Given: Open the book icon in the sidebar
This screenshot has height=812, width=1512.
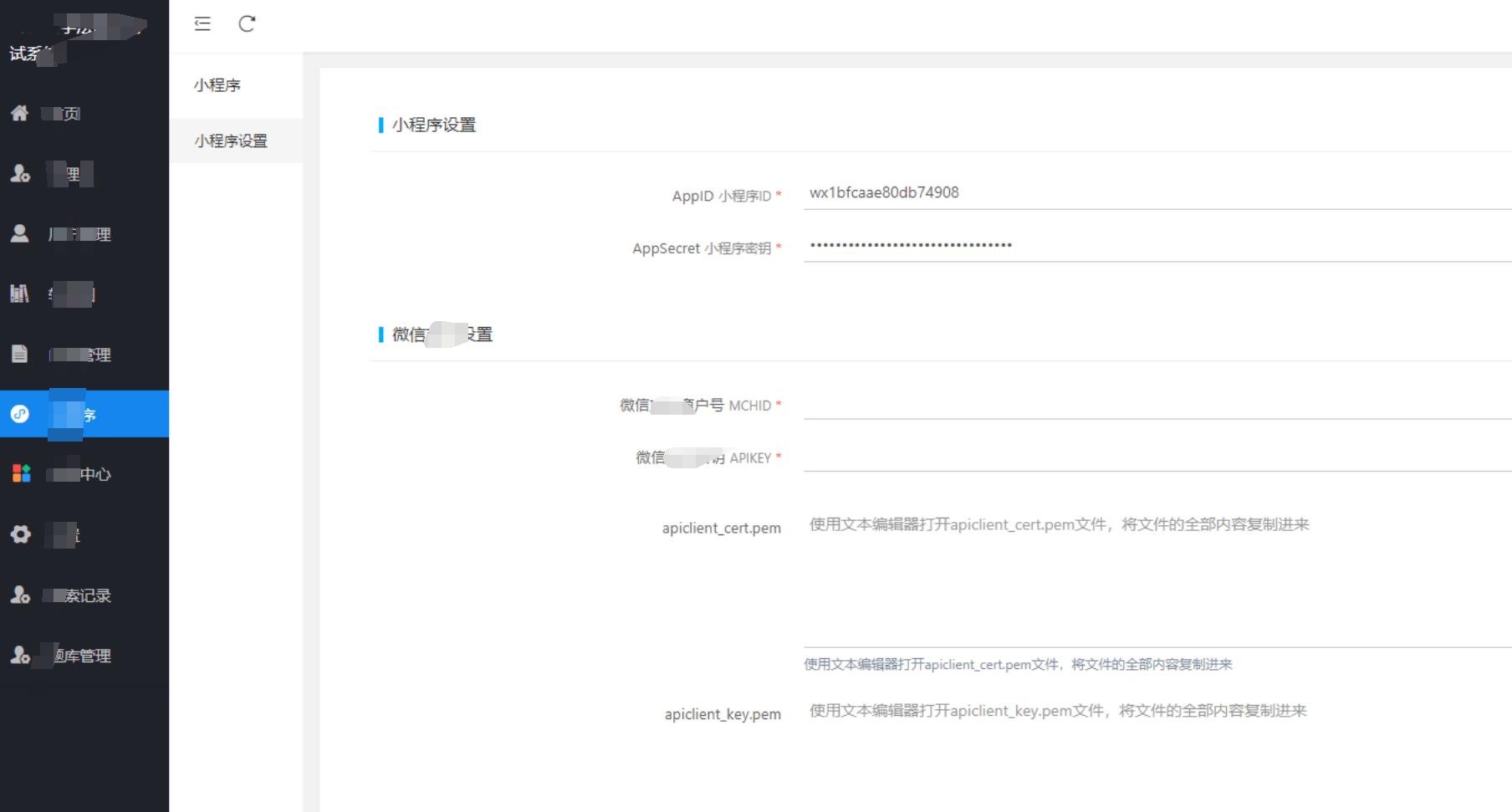Looking at the screenshot, I should click(20, 294).
